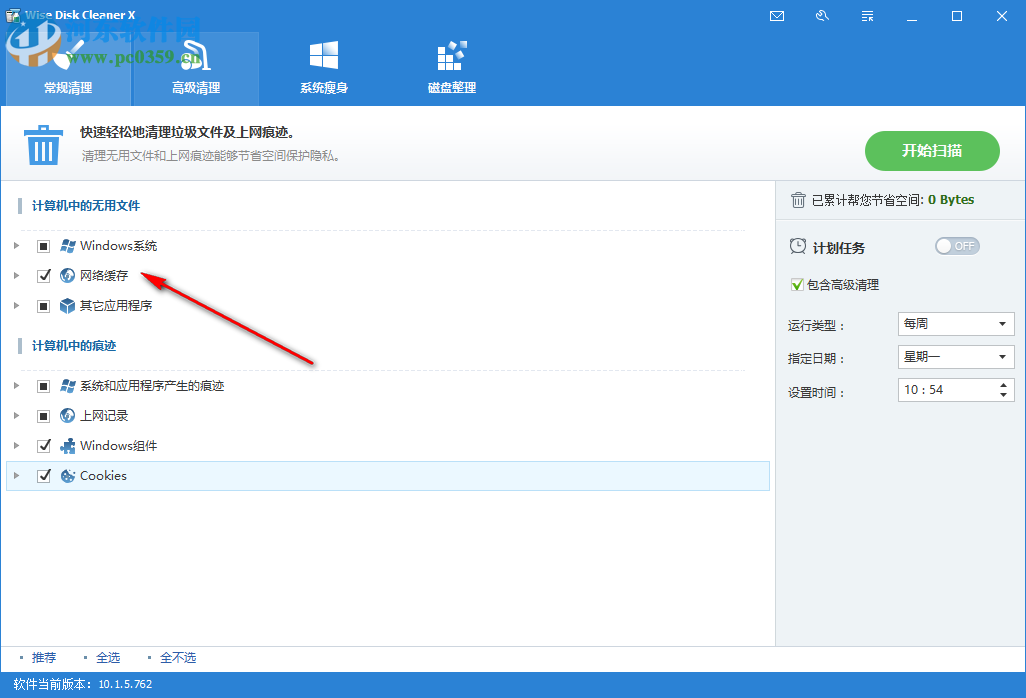Decrease 设置时间 with down arrow
Screen dimensions: 1026x698
1003,394
